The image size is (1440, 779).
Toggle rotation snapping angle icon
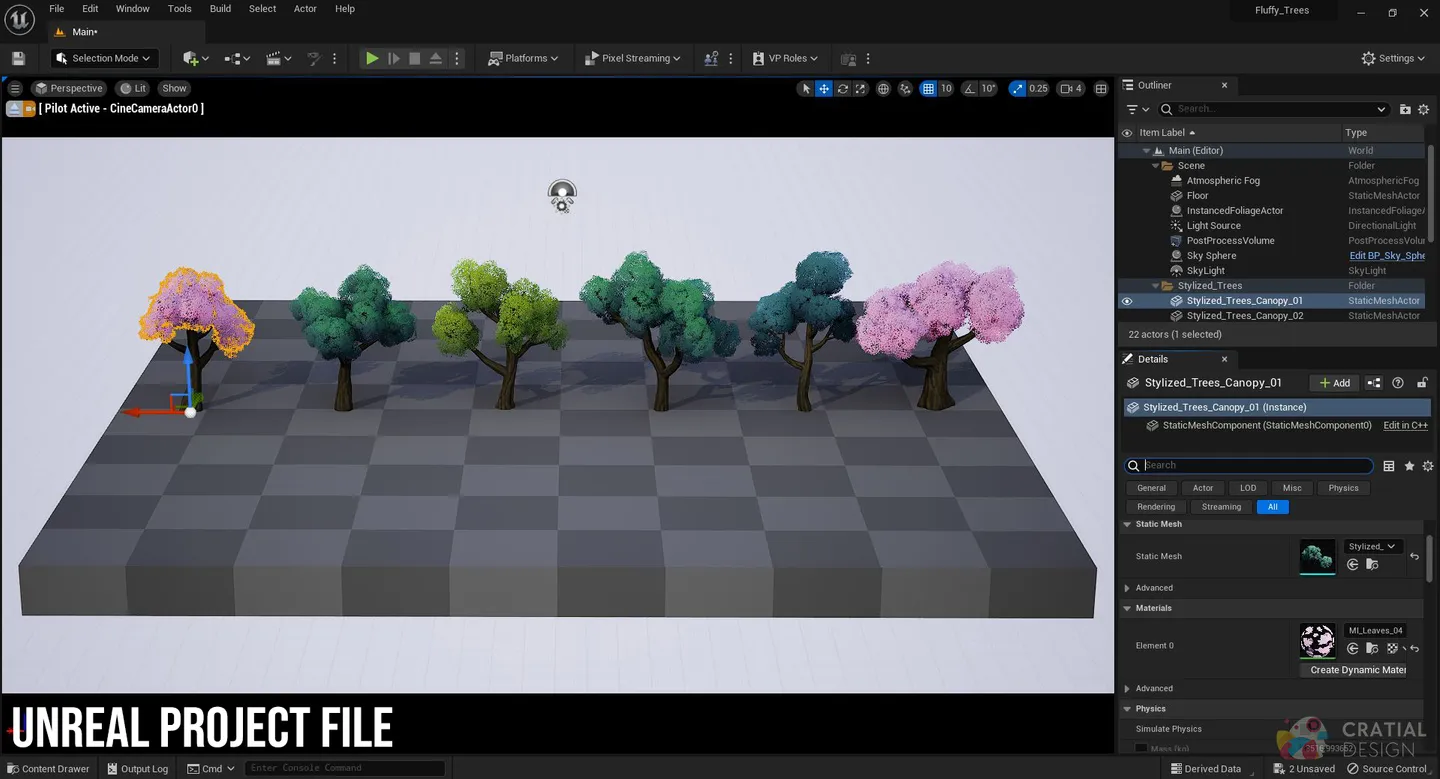(970, 88)
